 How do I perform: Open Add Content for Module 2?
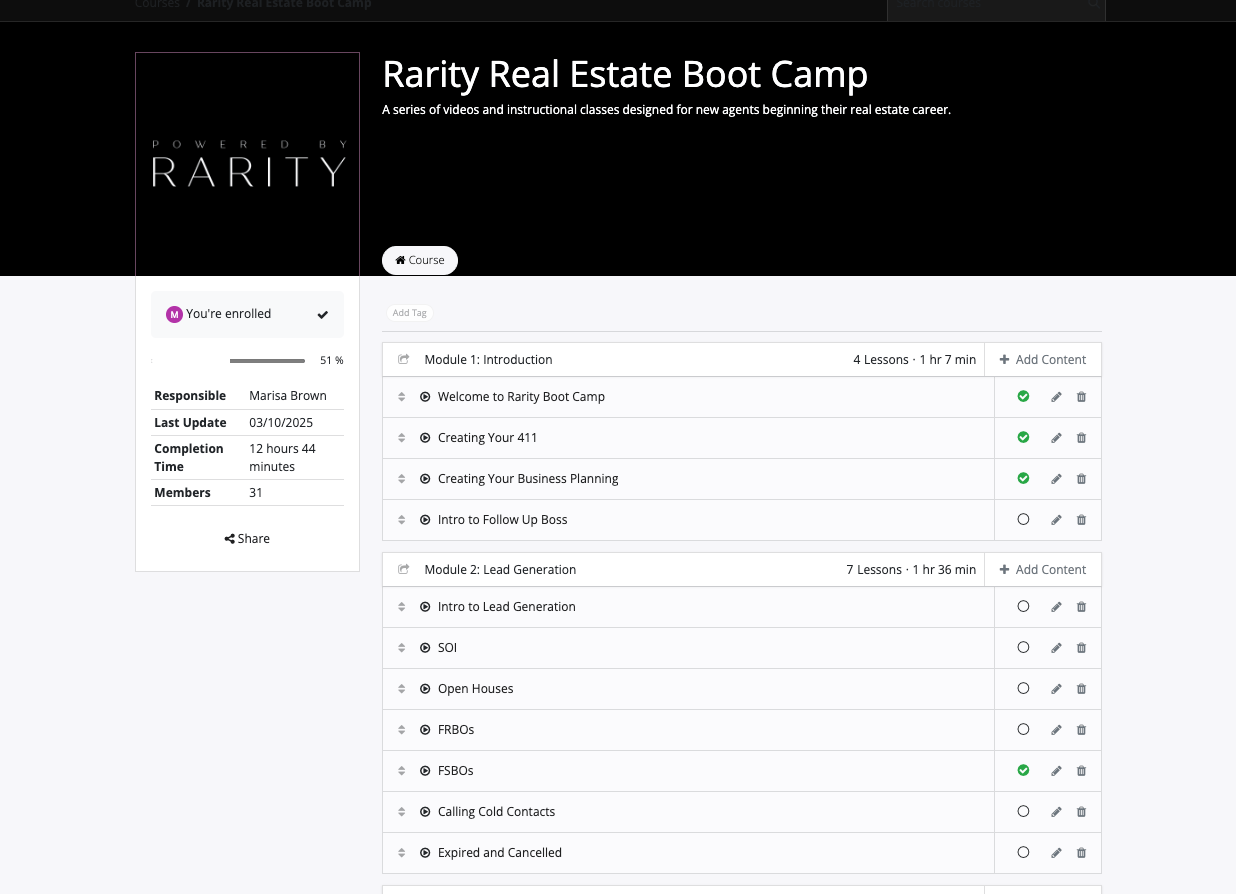(1043, 570)
